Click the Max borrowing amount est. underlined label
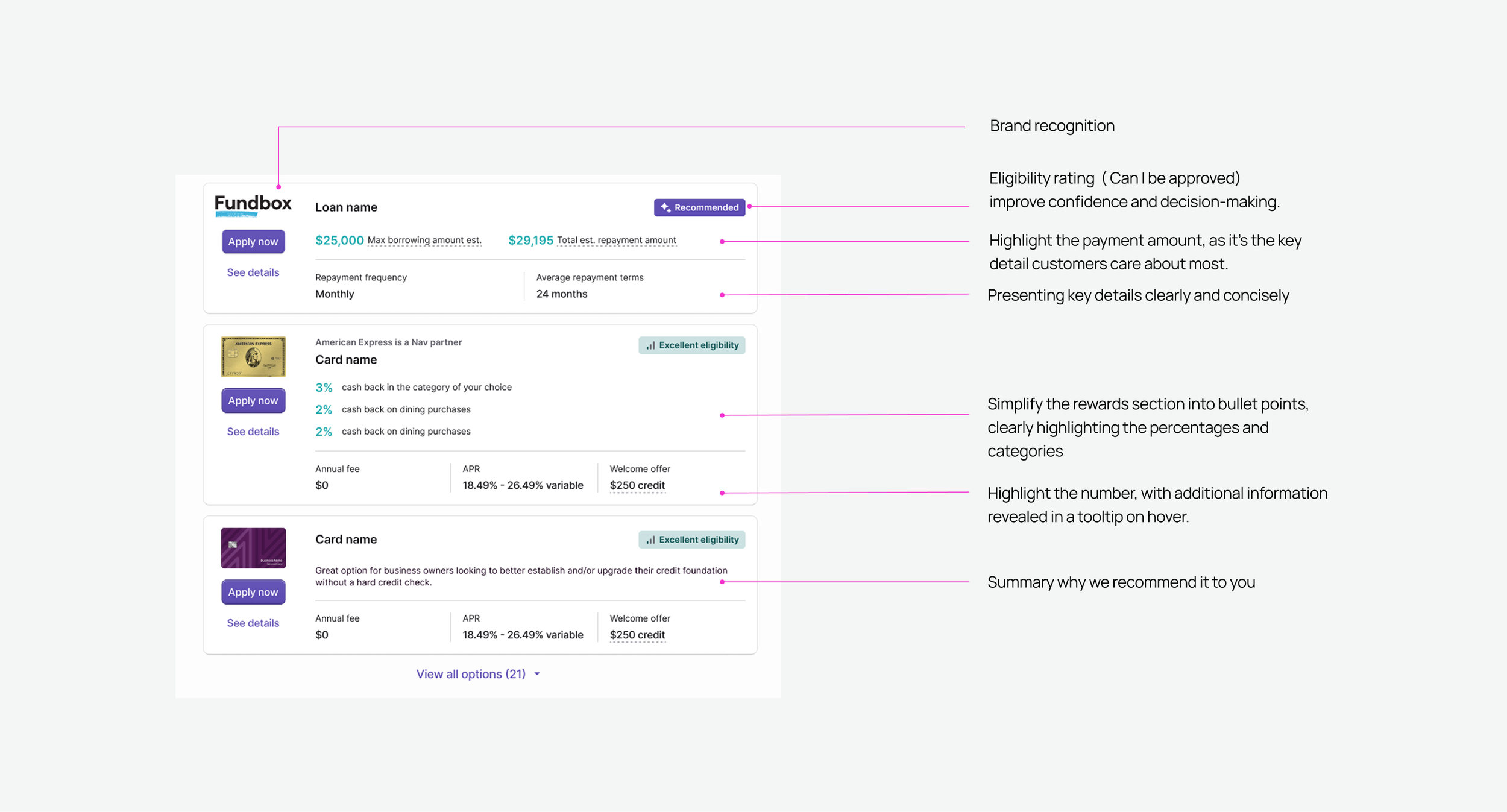 coord(424,240)
